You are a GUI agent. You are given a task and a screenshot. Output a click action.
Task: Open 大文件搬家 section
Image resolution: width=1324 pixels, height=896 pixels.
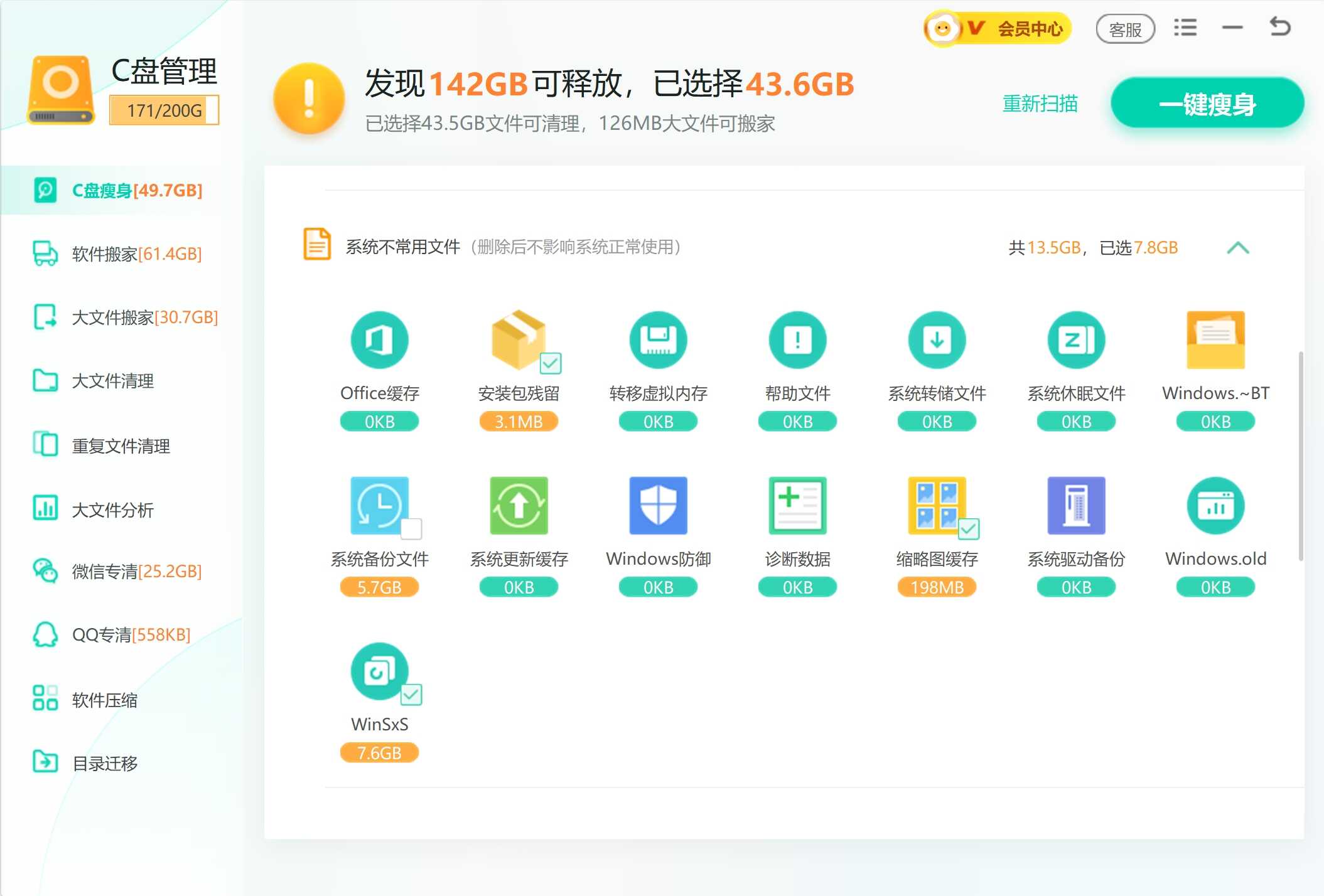point(121,317)
